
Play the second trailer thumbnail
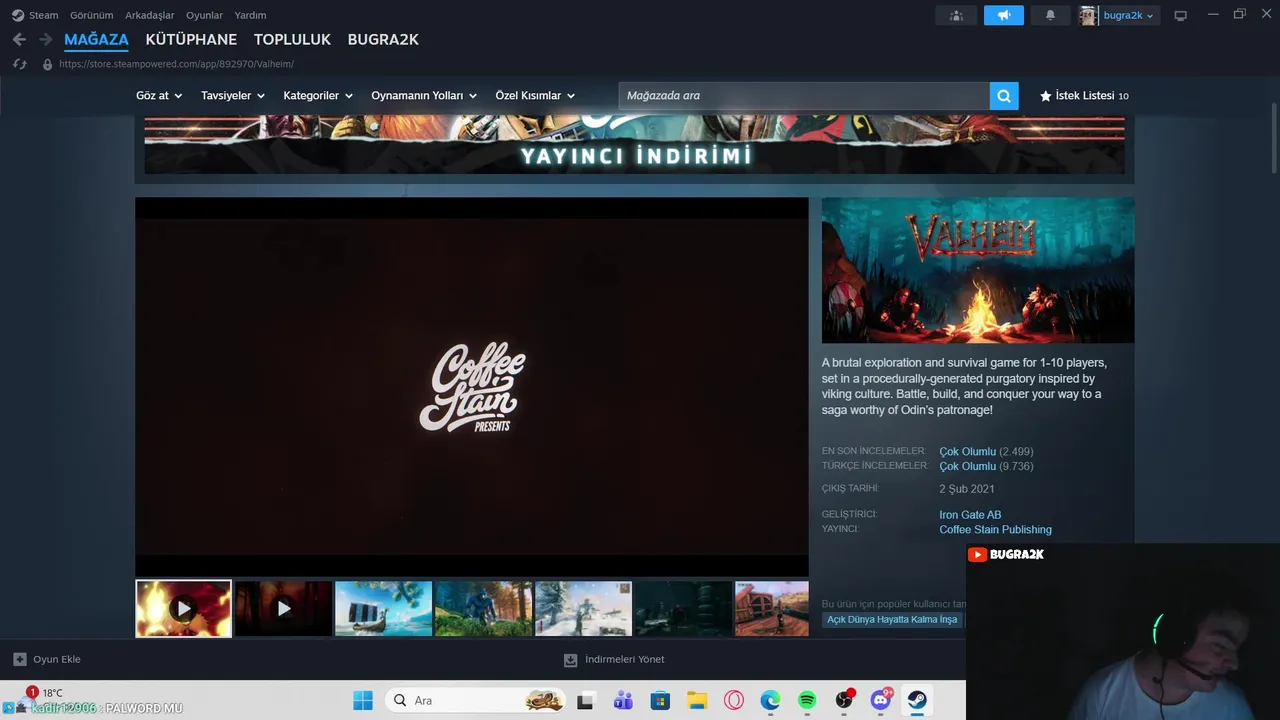pyautogui.click(x=284, y=608)
